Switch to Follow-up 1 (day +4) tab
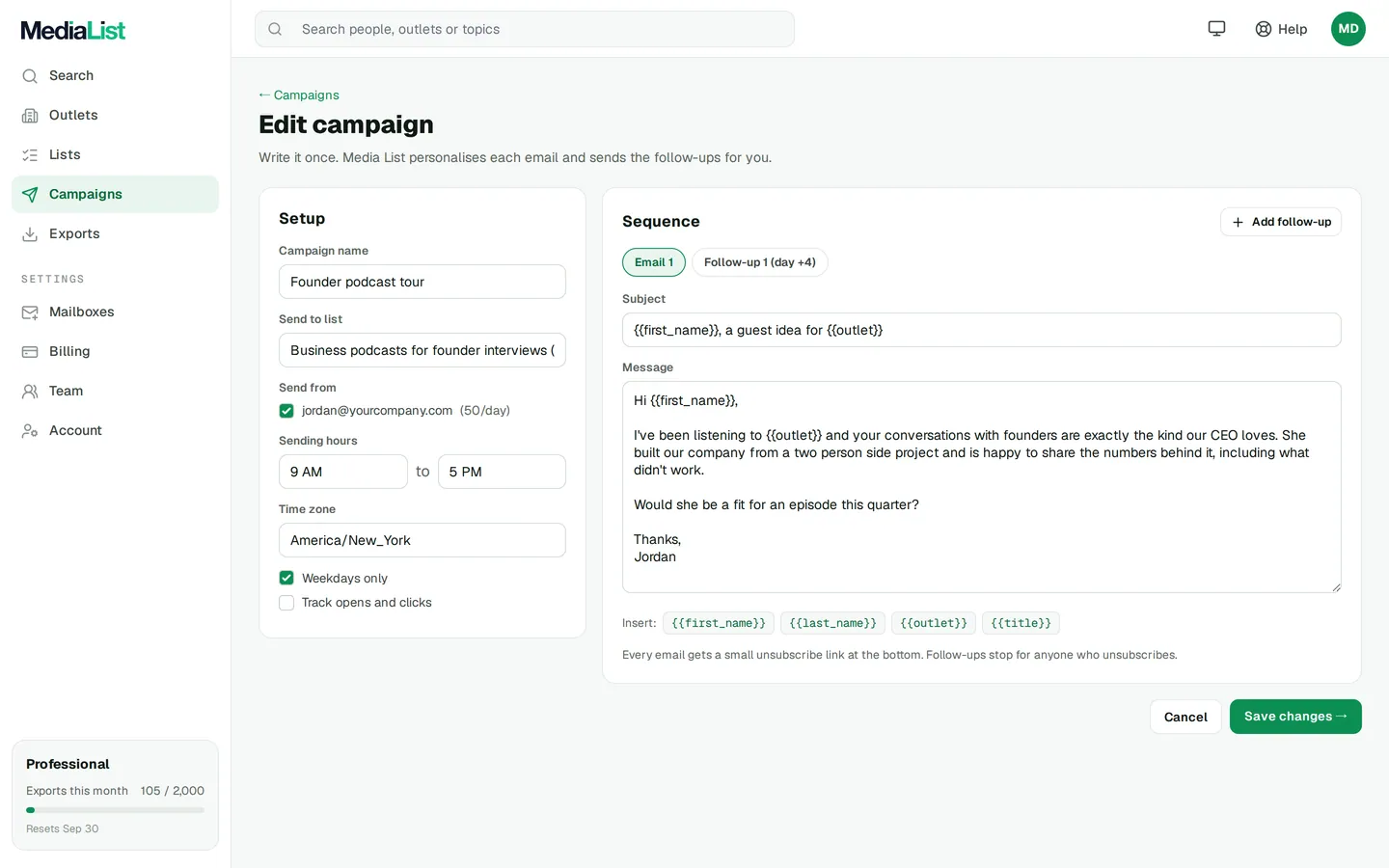This screenshot has height=868, width=1389. [x=760, y=262]
